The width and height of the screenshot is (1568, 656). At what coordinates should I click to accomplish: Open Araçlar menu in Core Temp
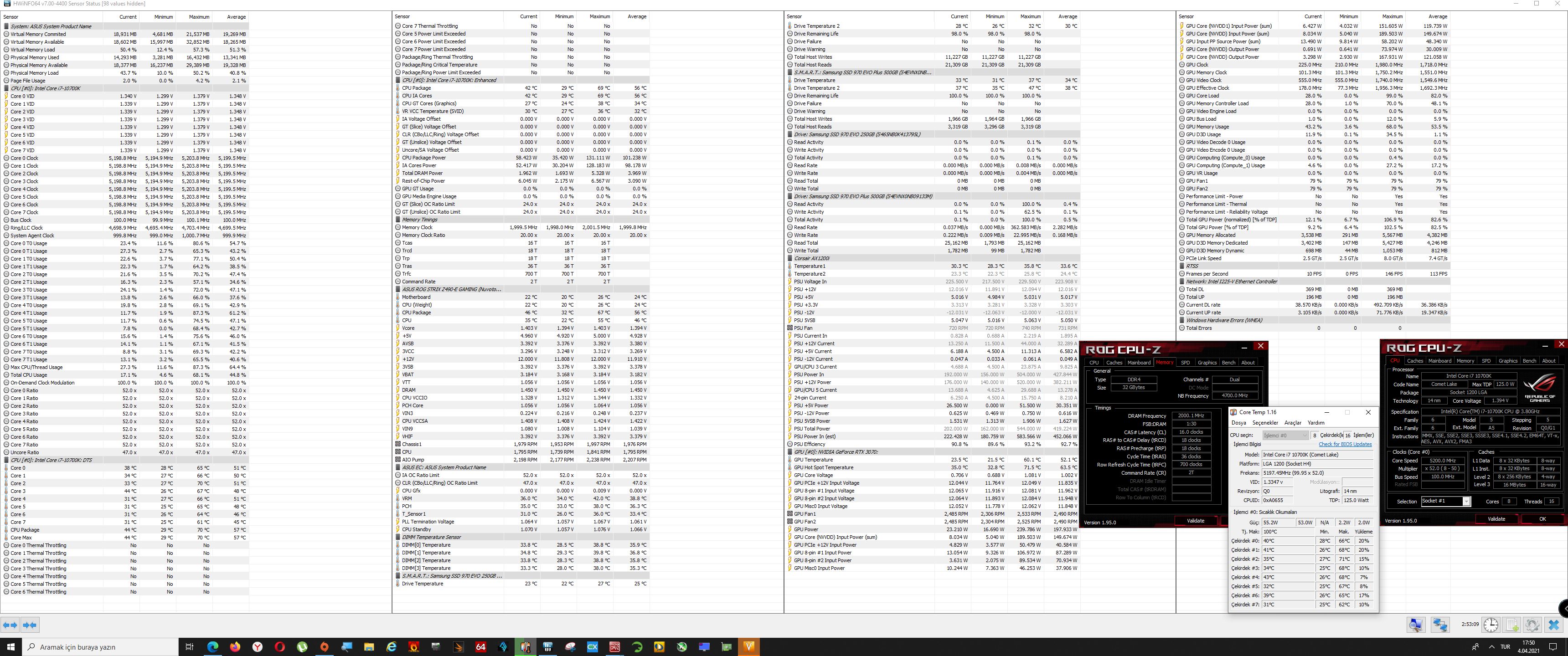(1292, 422)
